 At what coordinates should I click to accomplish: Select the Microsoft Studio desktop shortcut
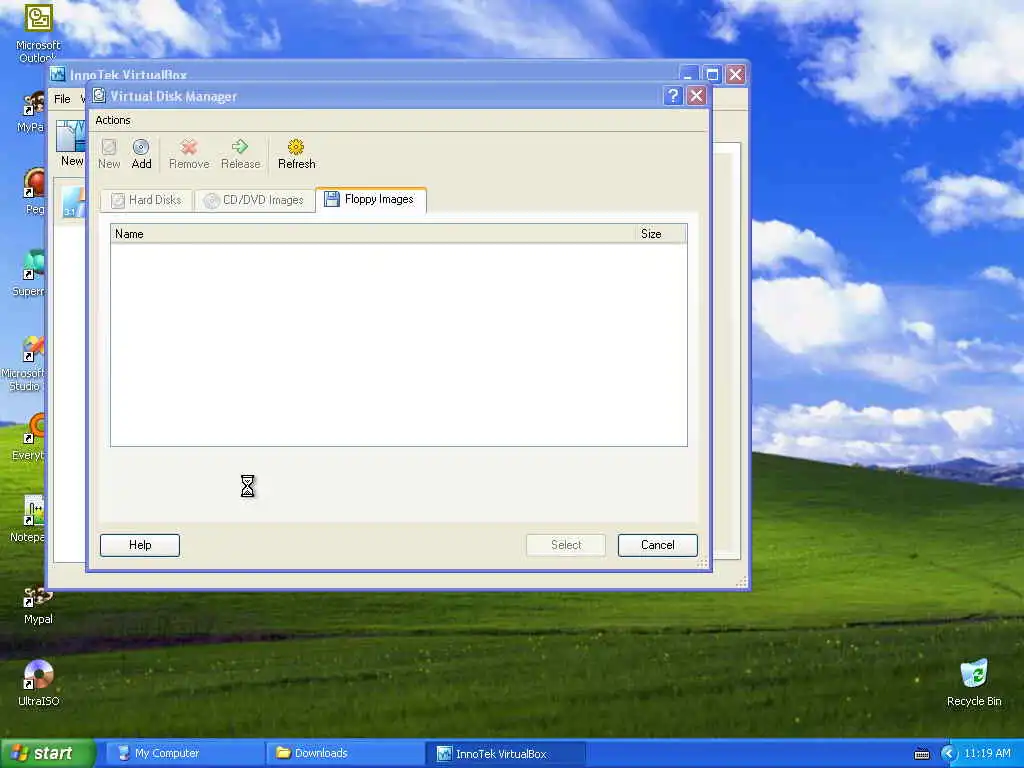click(x=24, y=364)
